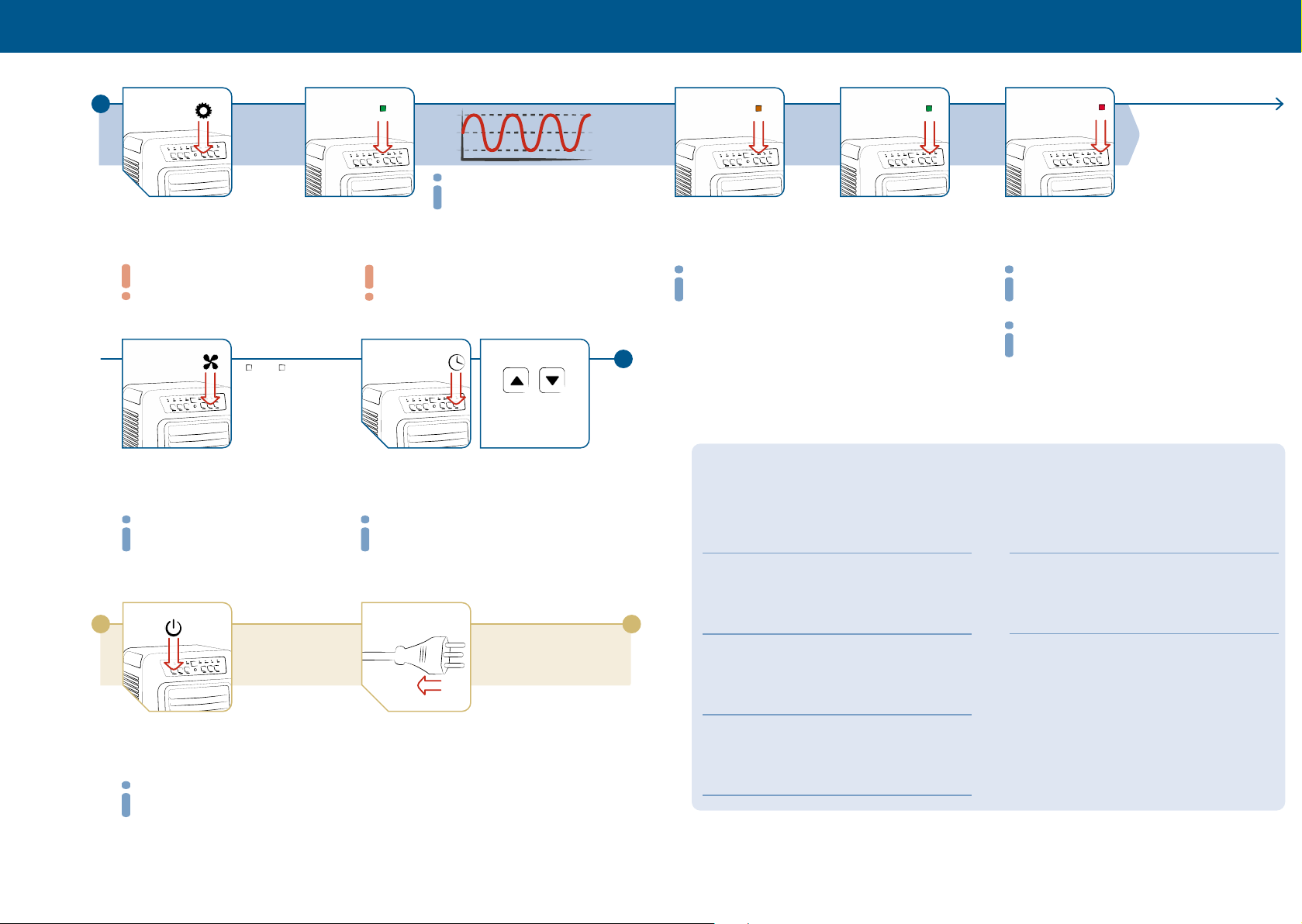1302x924 pixels.
Task: Click the tan dot left of the power panel
Action: (101, 624)
